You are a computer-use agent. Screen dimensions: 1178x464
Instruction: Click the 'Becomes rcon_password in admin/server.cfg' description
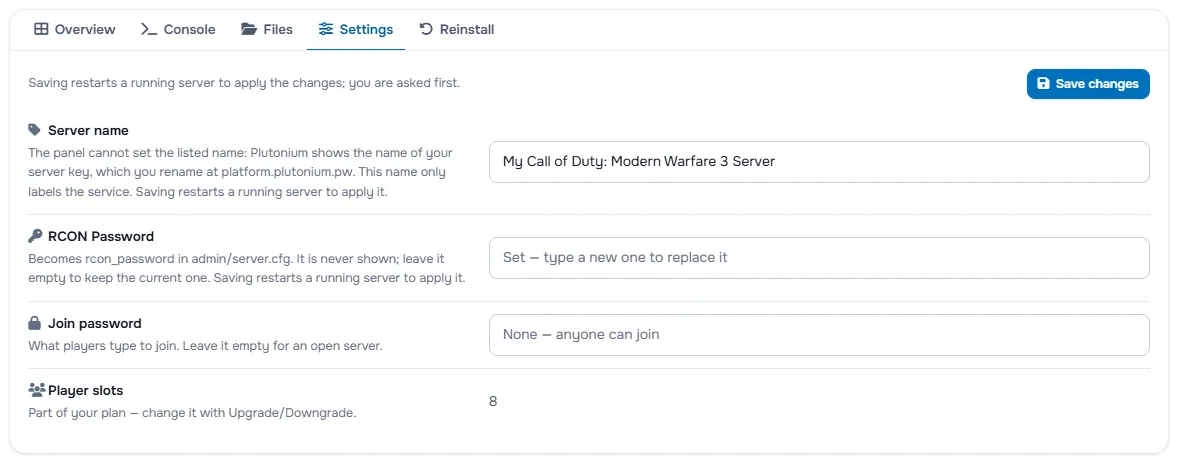(x=247, y=268)
